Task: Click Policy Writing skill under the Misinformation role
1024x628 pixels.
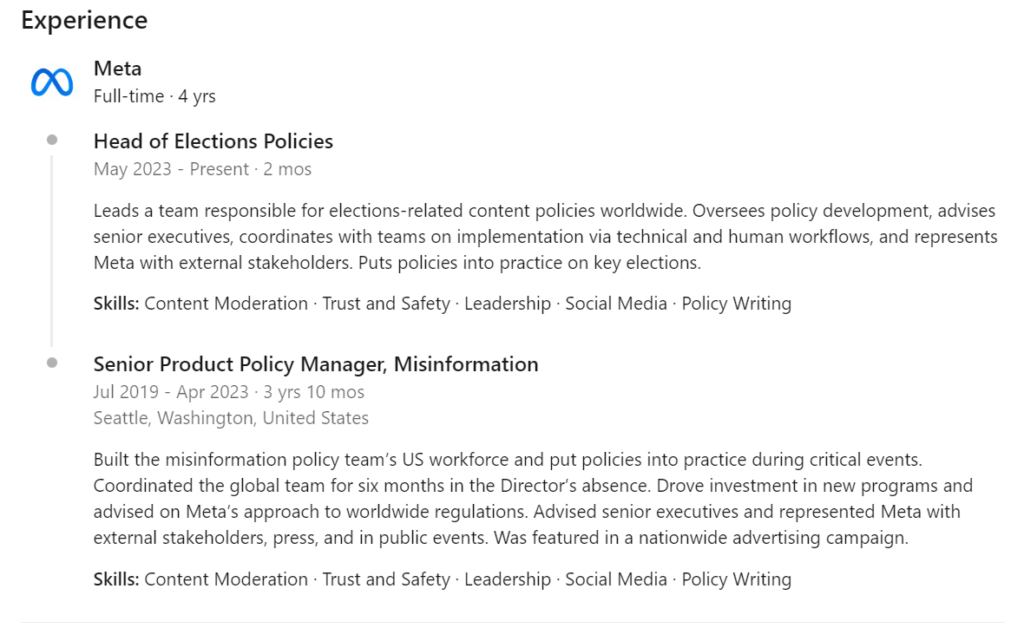Action: (736, 579)
